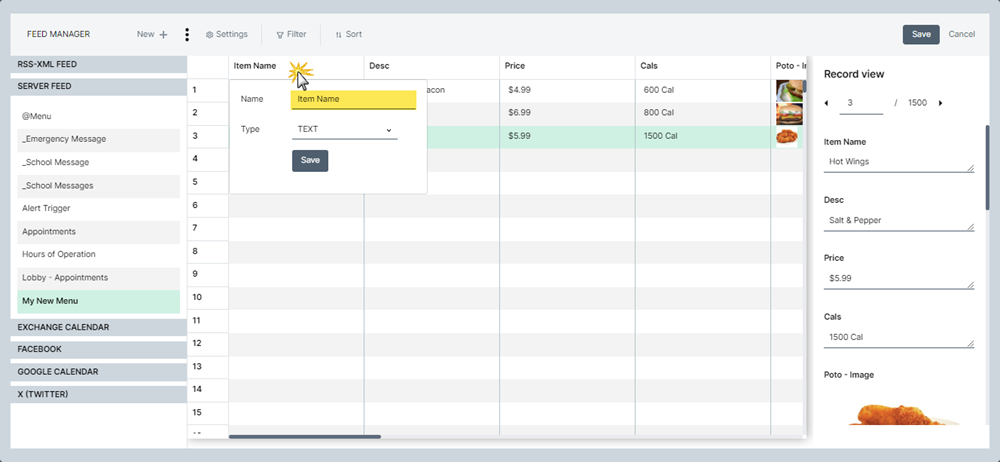Edit the Cals field in Record view
1000x462 pixels.
(x=899, y=338)
